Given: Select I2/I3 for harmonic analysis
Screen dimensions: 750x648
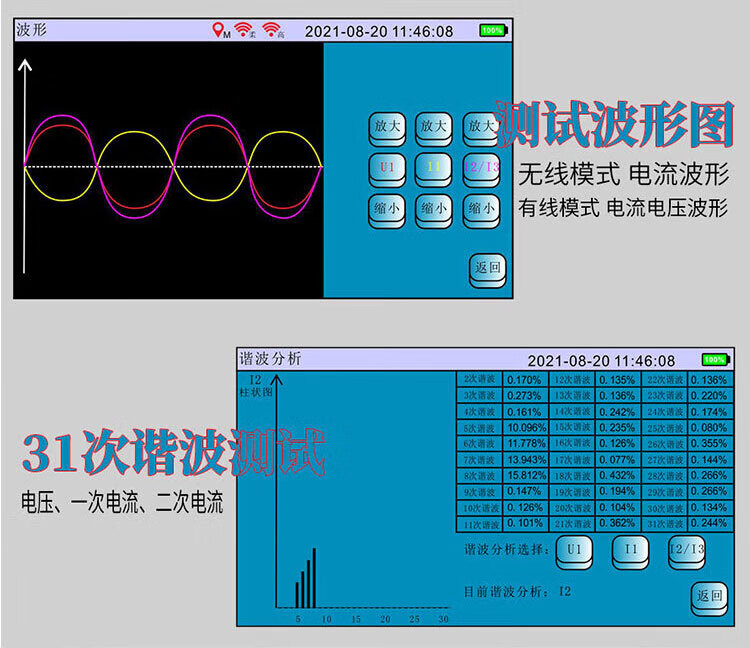Looking at the screenshot, I should point(687,549).
